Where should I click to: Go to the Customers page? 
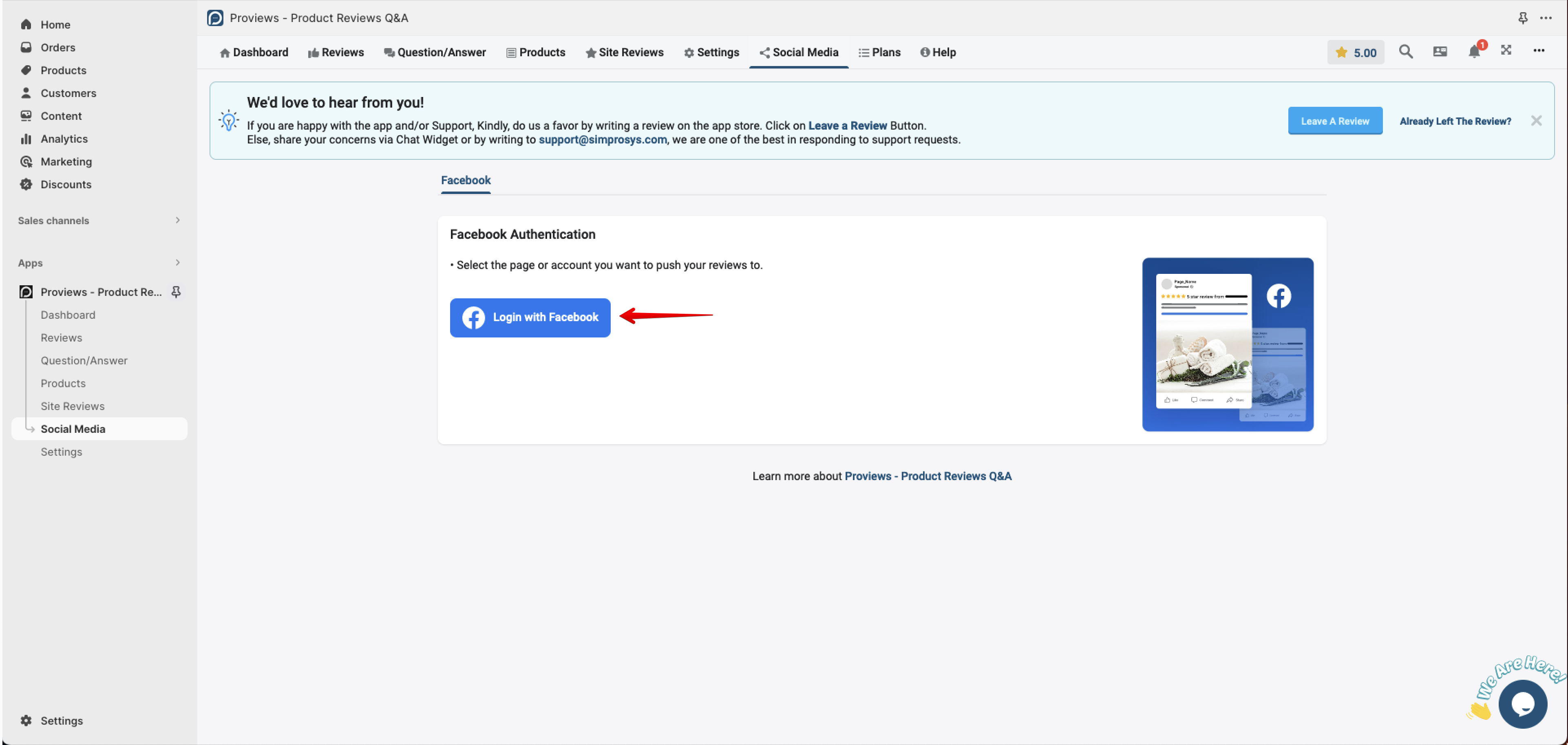pos(68,93)
